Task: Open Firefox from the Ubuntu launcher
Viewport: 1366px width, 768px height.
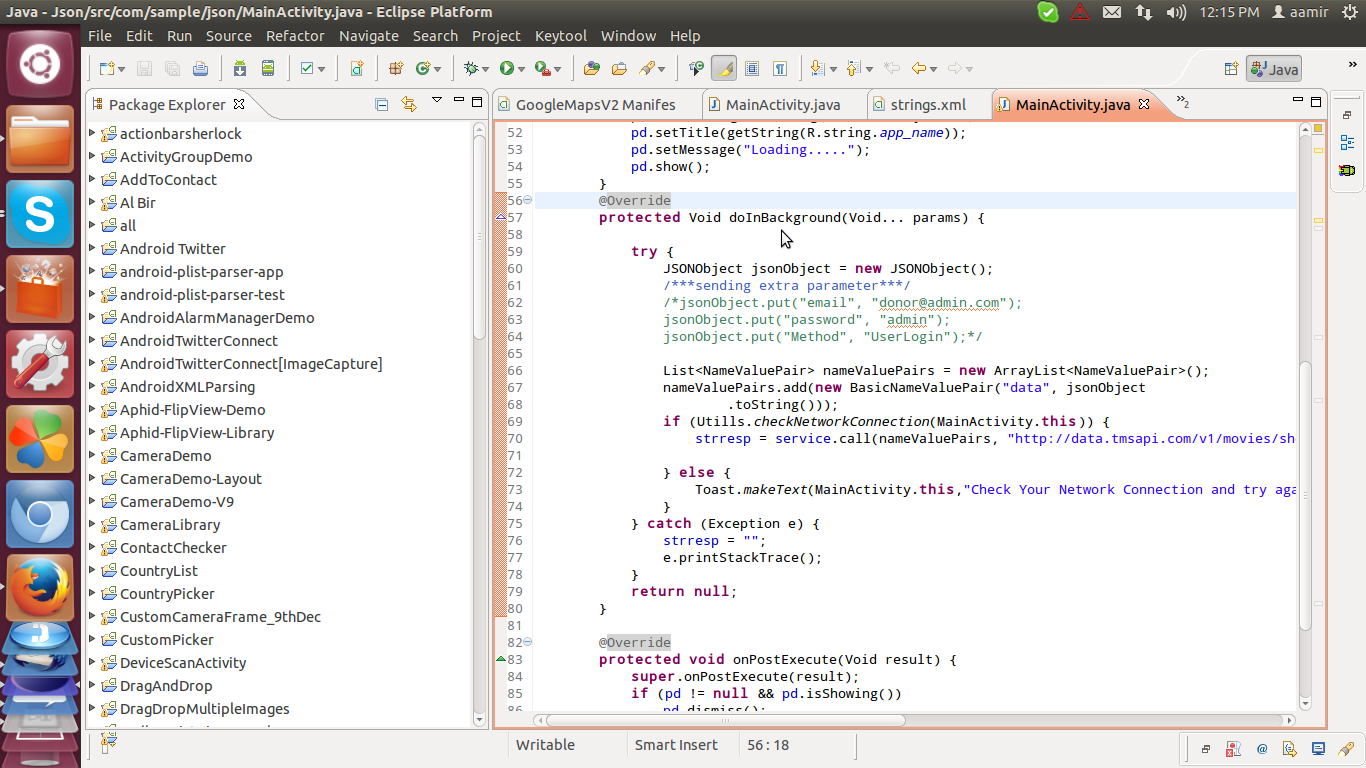Action: [x=40, y=588]
